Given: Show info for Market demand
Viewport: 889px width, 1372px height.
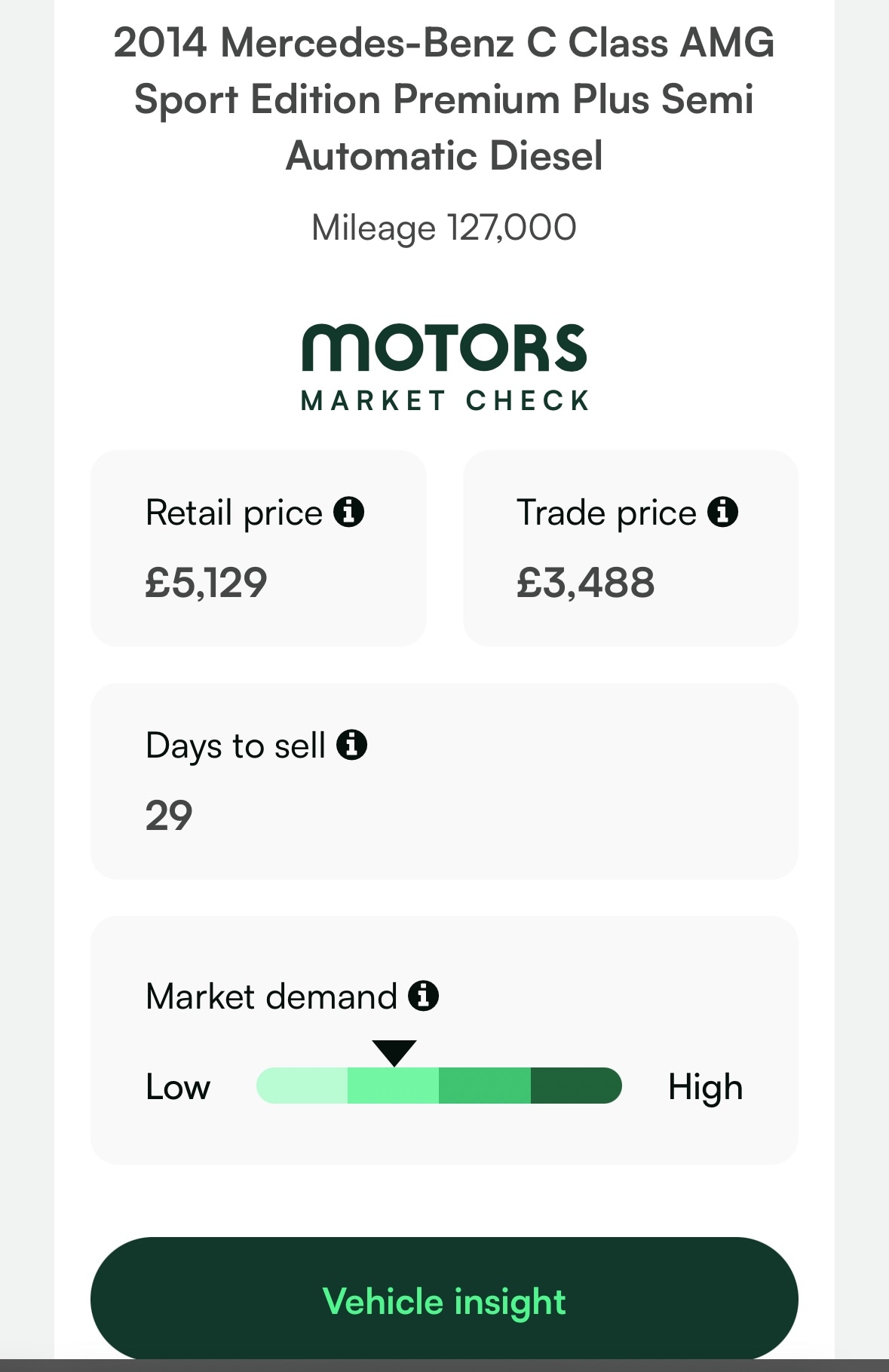Looking at the screenshot, I should coord(423,995).
